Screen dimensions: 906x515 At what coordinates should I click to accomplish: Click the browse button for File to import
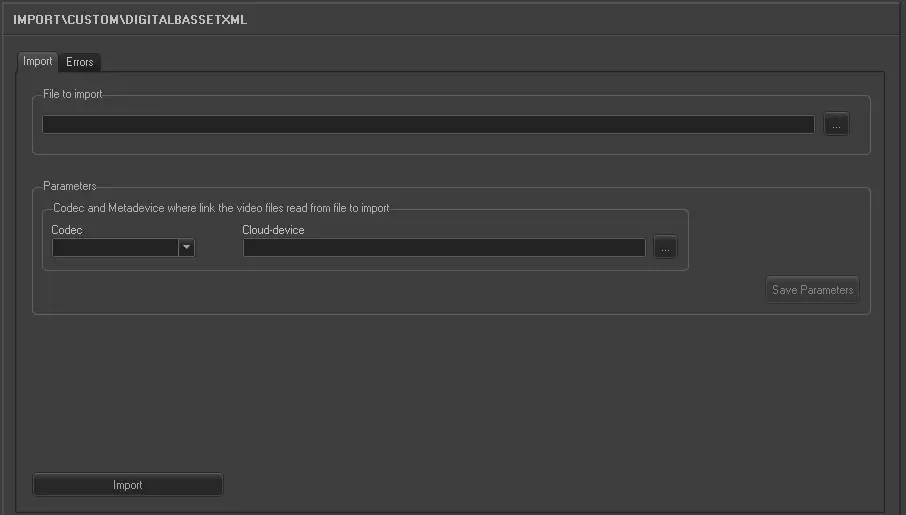(836, 125)
